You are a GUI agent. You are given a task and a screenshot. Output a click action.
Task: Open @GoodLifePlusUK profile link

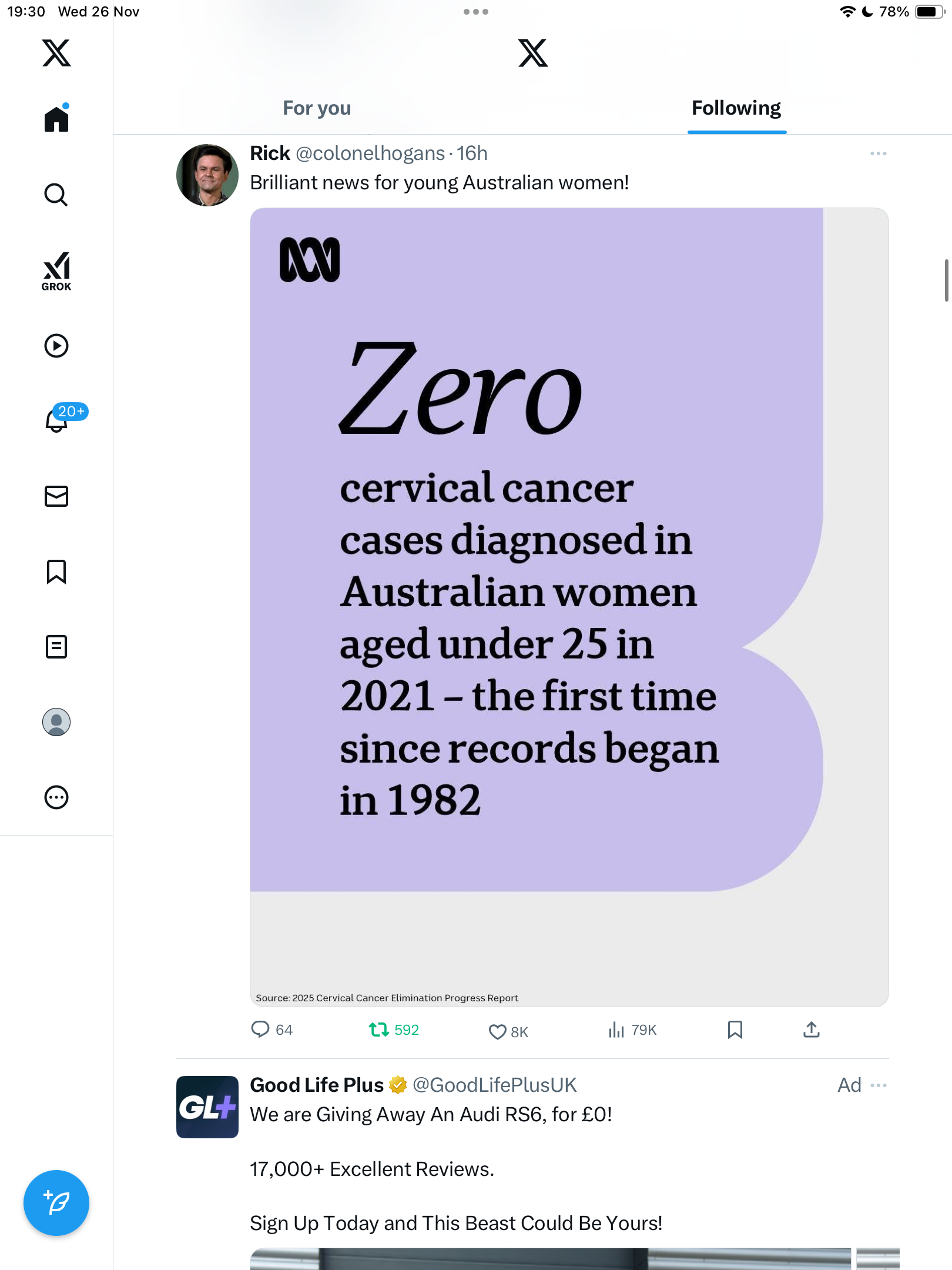pos(494,1085)
